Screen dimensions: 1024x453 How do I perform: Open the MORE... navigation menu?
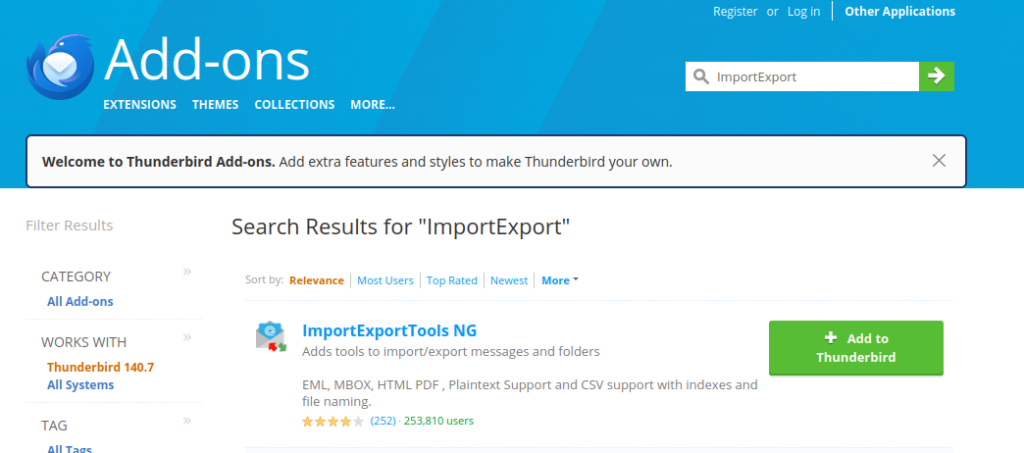click(372, 104)
